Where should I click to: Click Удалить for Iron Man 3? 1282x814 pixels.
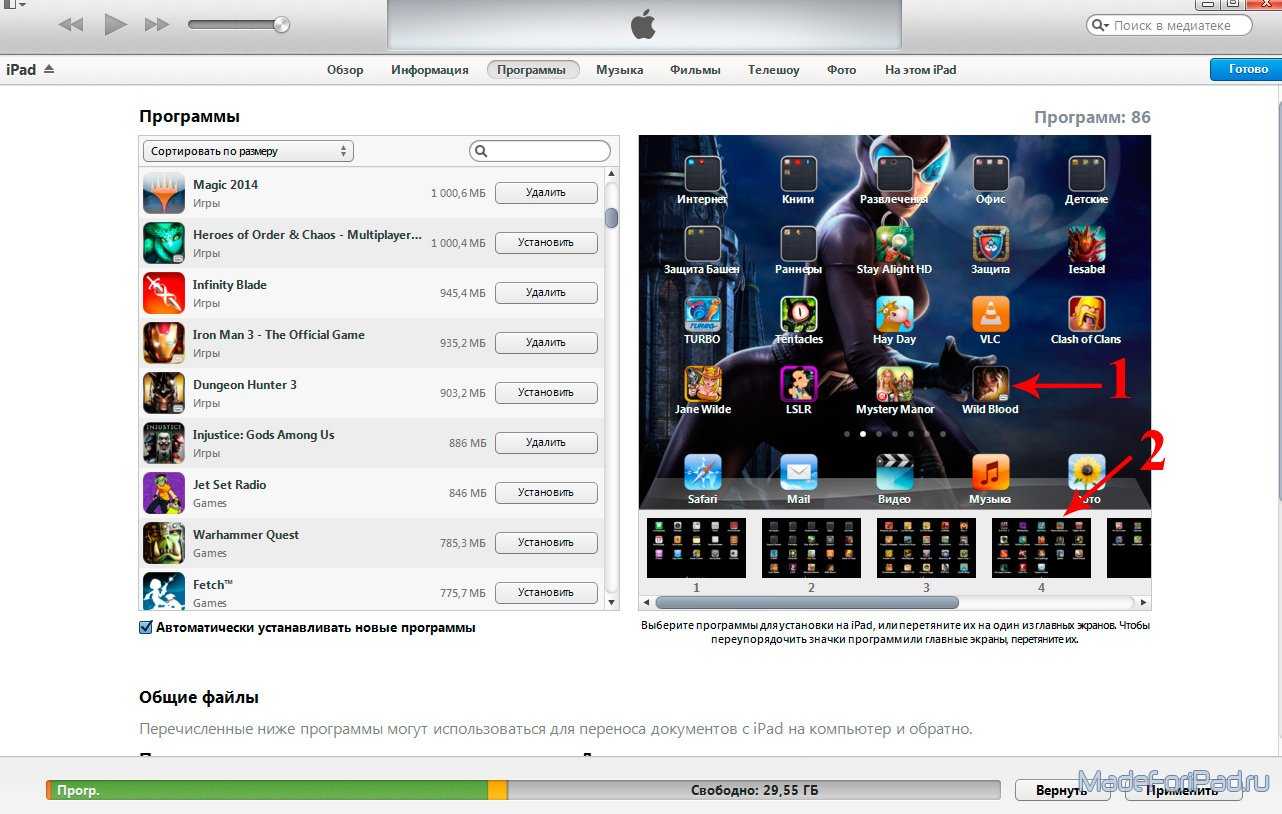(x=546, y=342)
